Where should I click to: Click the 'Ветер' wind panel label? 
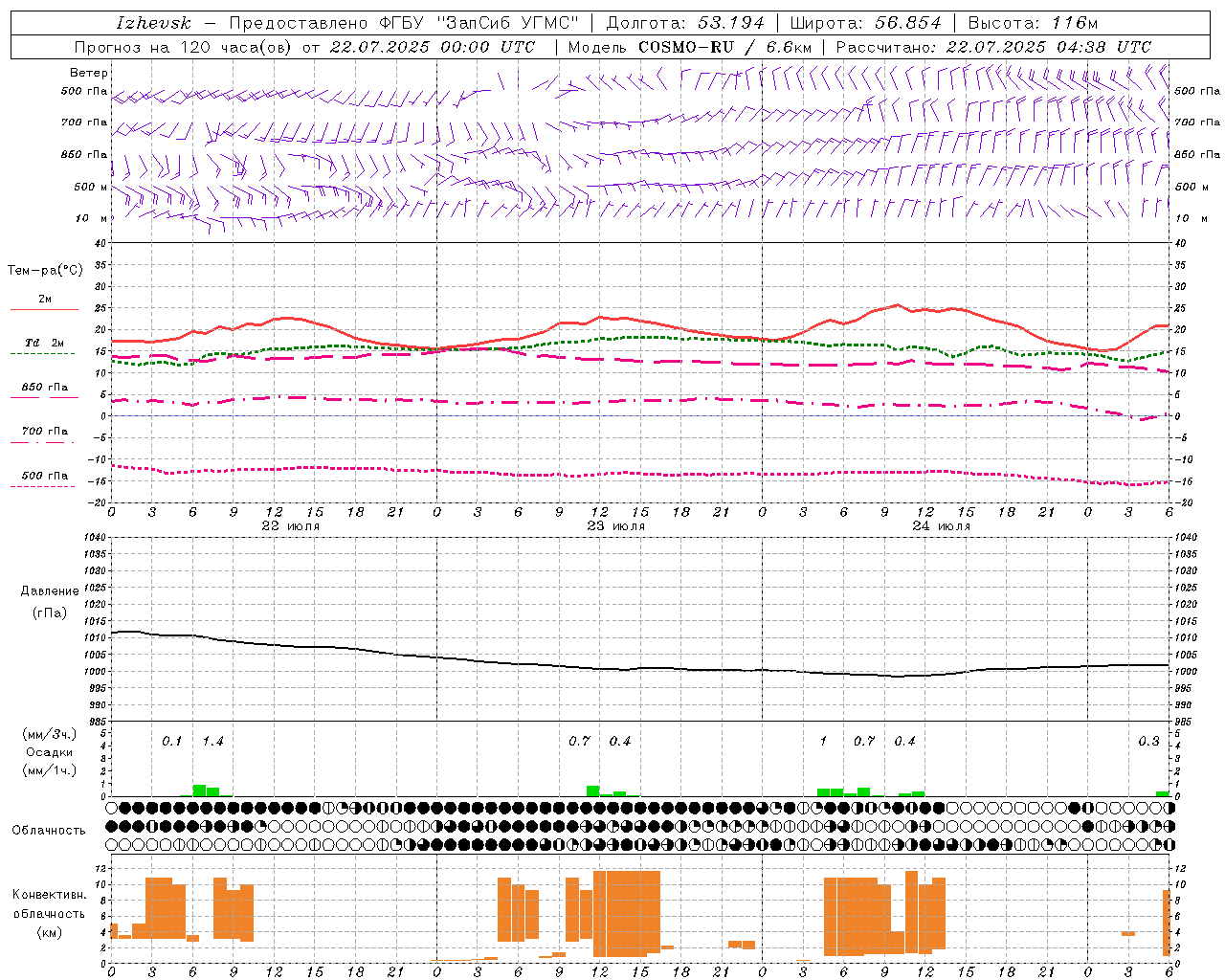(x=89, y=73)
